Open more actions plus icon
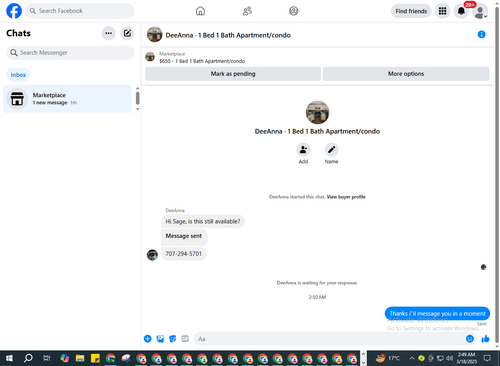The width and height of the screenshot is (500, 366). [148, 339]
